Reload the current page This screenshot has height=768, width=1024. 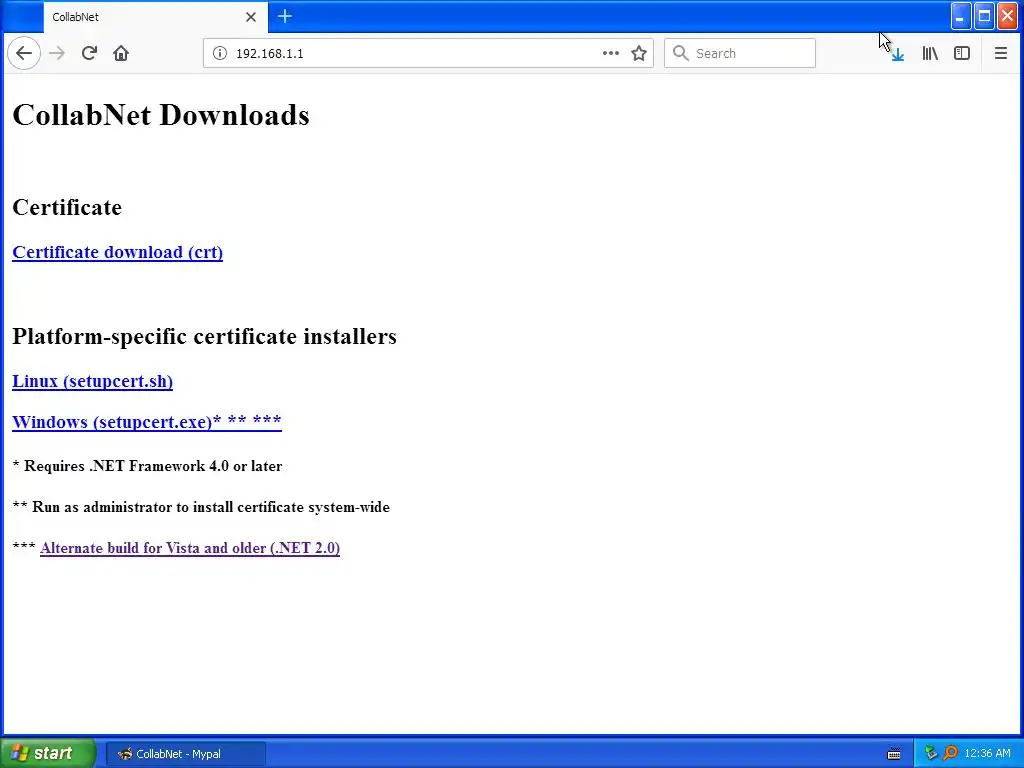89,53
